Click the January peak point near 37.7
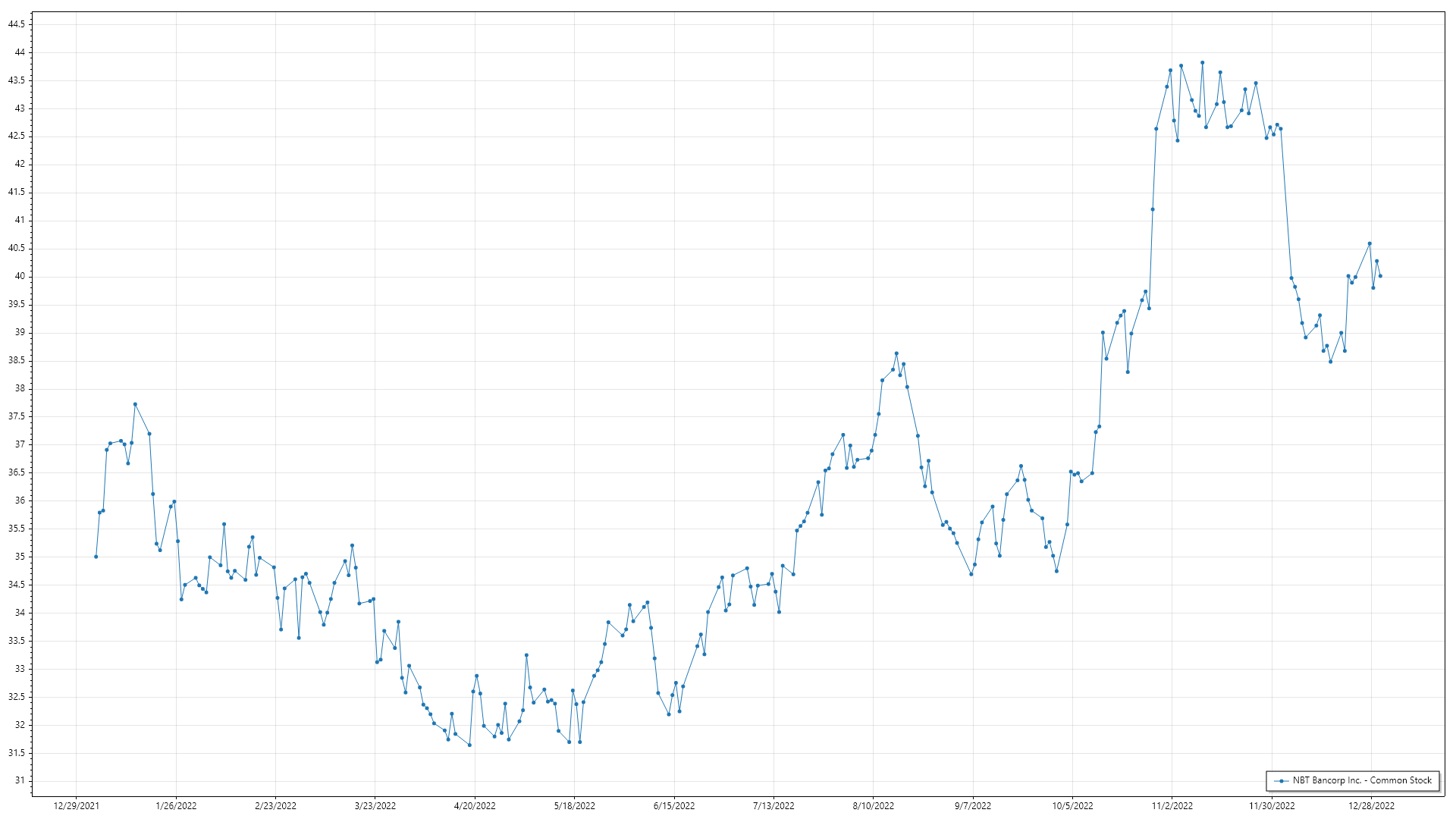 click(x=135, y=404)
